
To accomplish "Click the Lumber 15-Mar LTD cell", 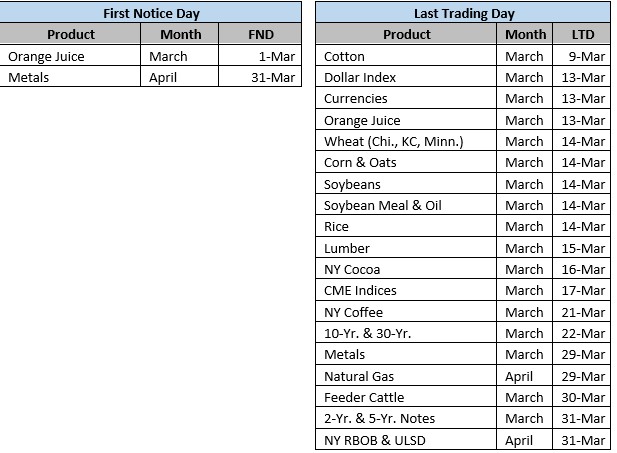I will (x=580, y=248).
